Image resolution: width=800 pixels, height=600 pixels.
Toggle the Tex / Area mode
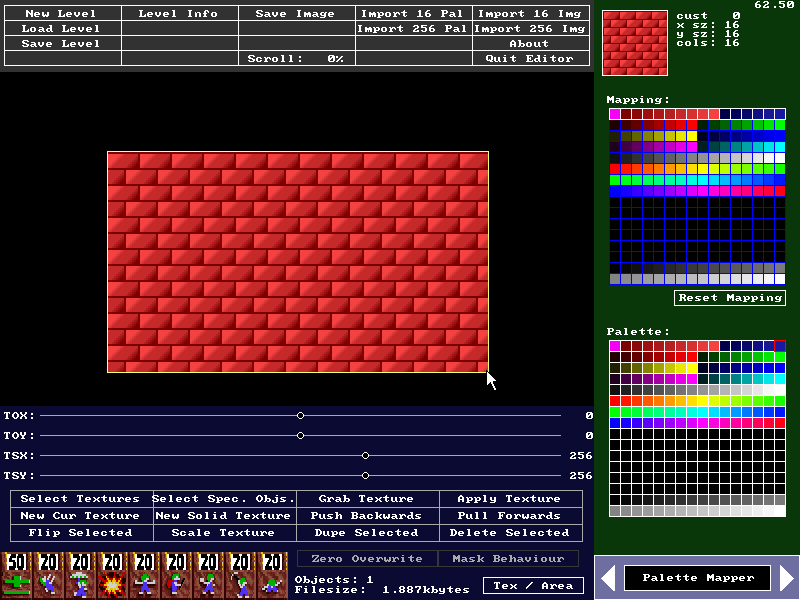(x=535, y=585)
